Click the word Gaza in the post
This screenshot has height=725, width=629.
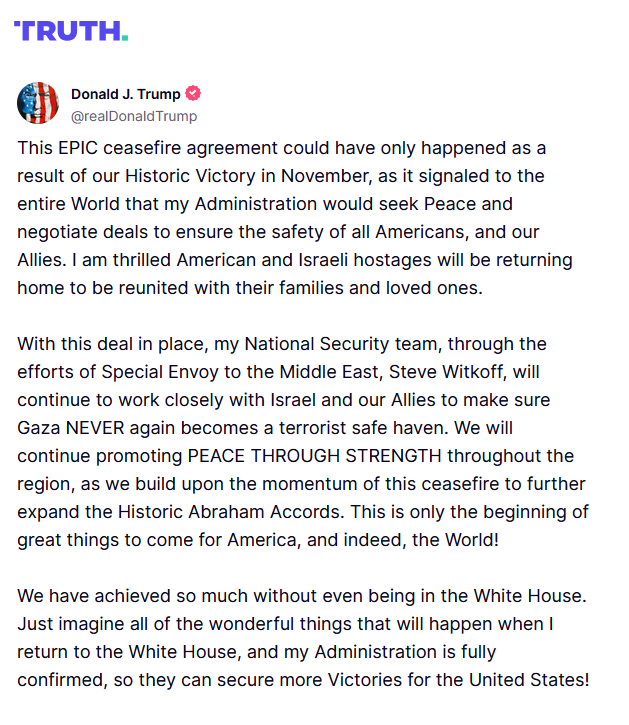click(39, 428)
